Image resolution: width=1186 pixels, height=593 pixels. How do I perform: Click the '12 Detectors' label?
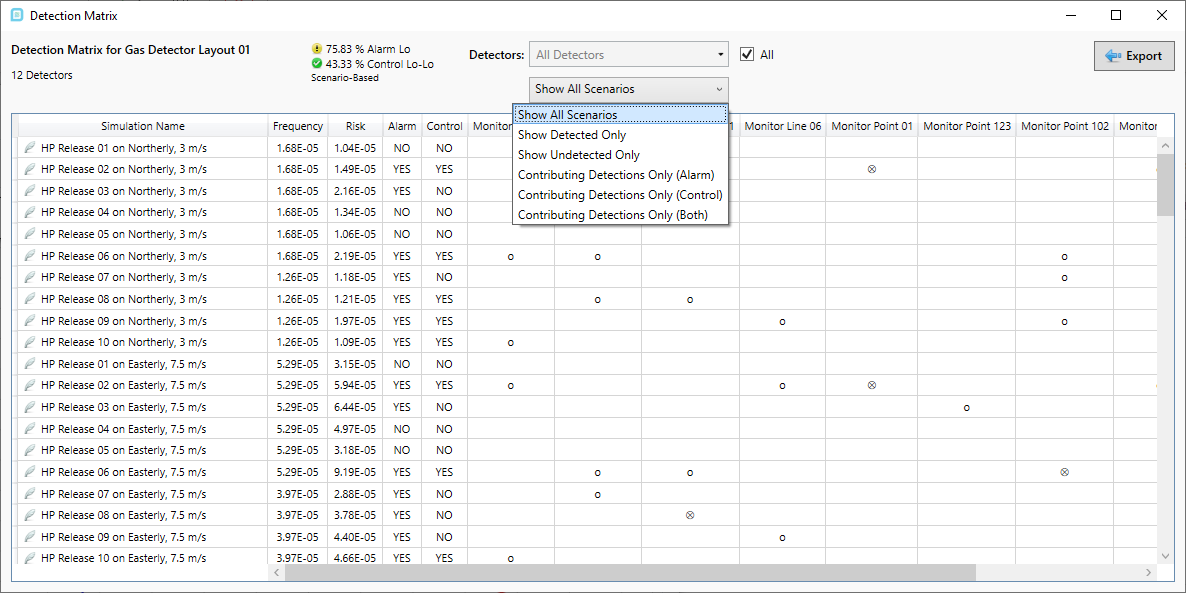coord(42,75)
